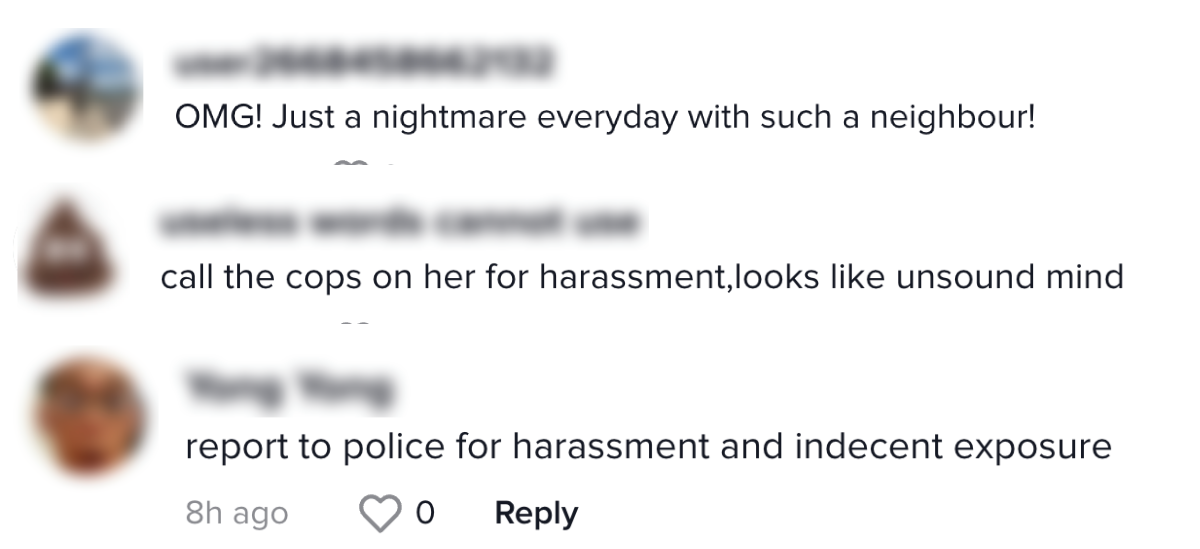Screen dimensions: 1200x549
Task: Select the "OMG! Just a nightmare everyday" comment
Action: (605, 119)
